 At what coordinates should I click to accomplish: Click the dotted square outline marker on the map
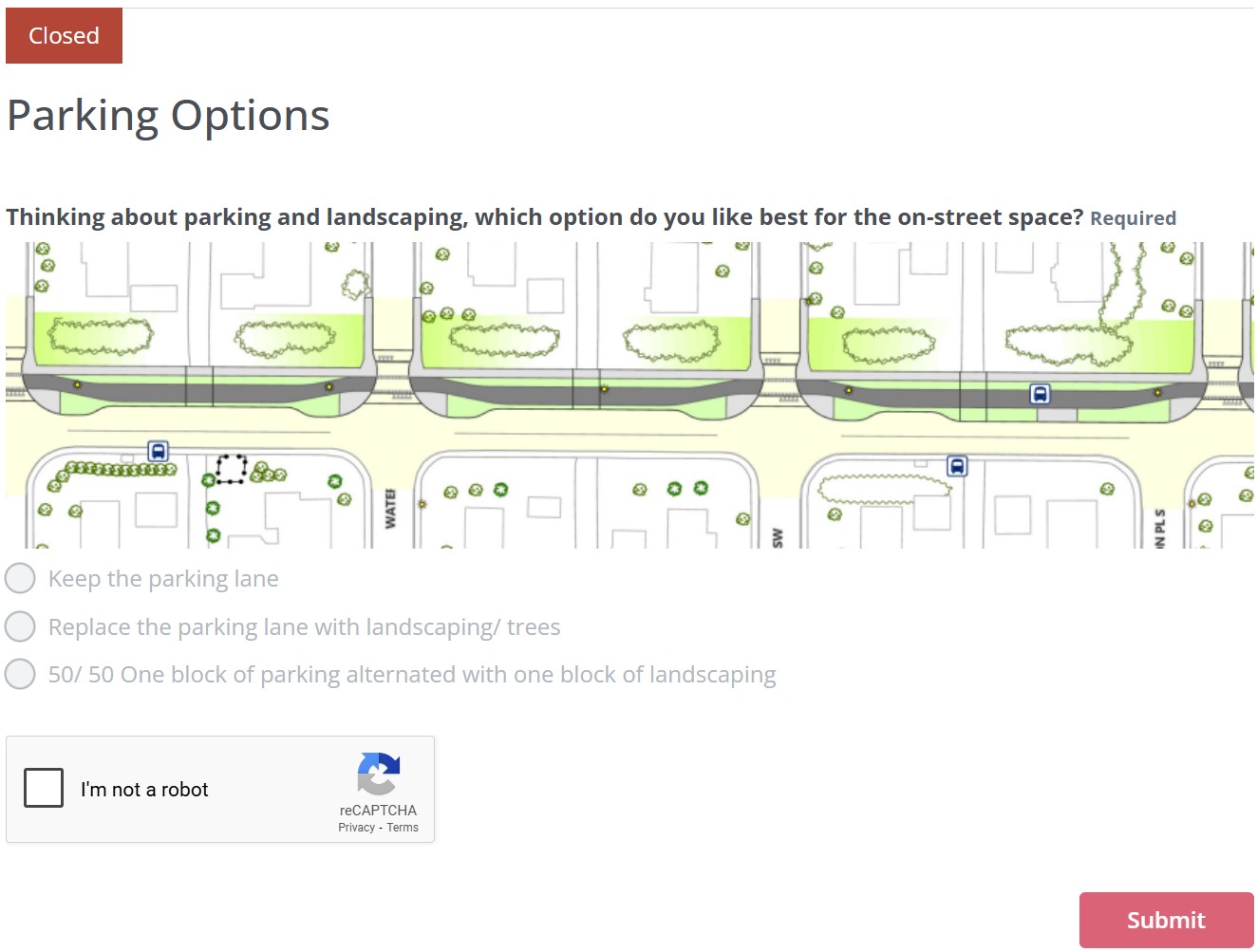232,468
